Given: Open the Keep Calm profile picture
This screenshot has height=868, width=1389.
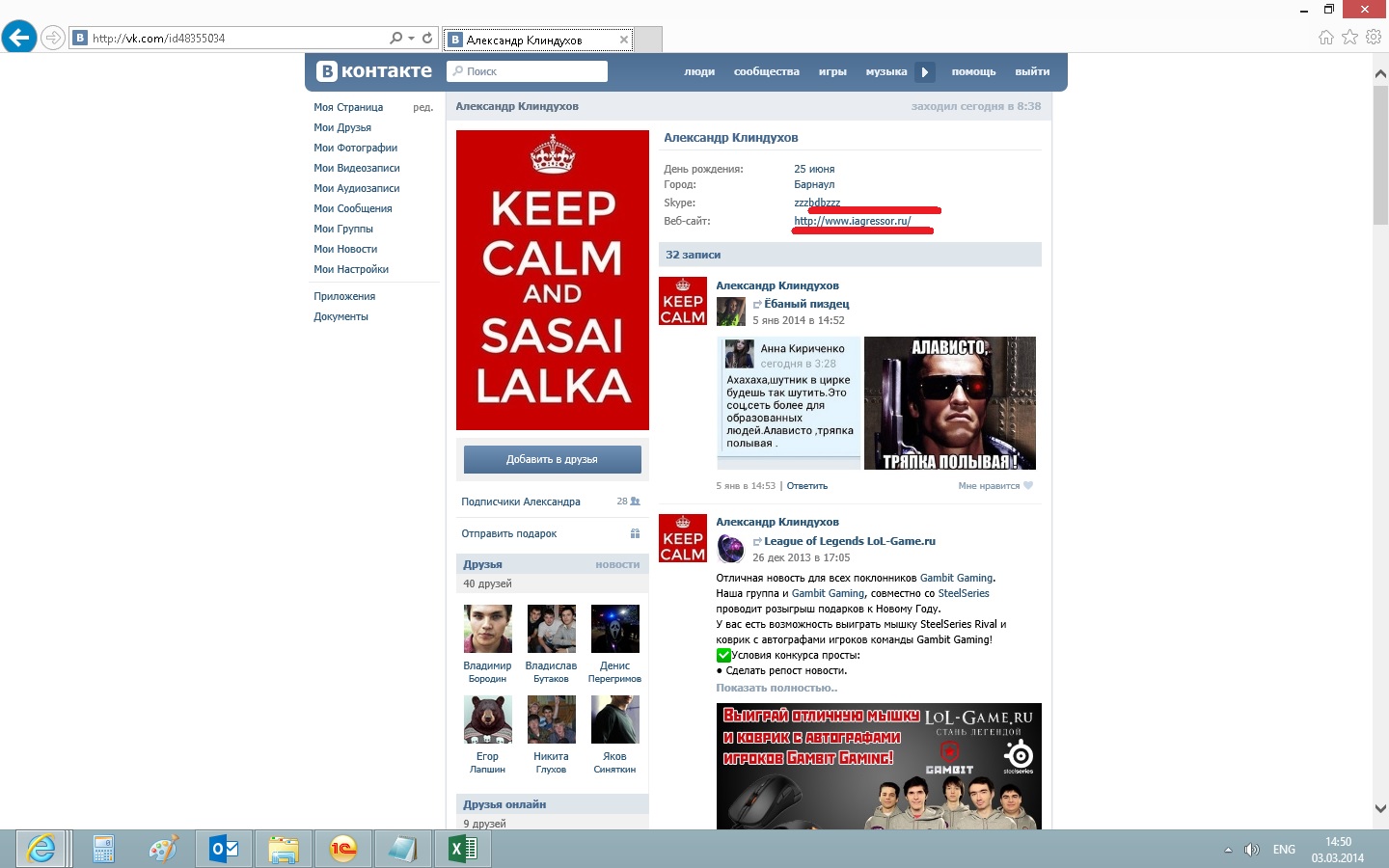Looking at the screenshot, I should click(x=553, y=280).
